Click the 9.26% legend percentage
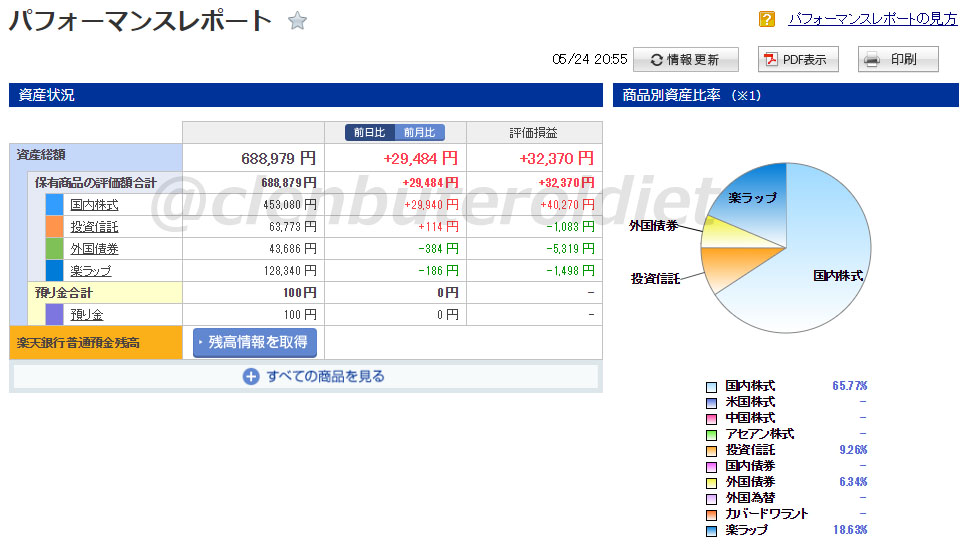 (x=854, y=450)
